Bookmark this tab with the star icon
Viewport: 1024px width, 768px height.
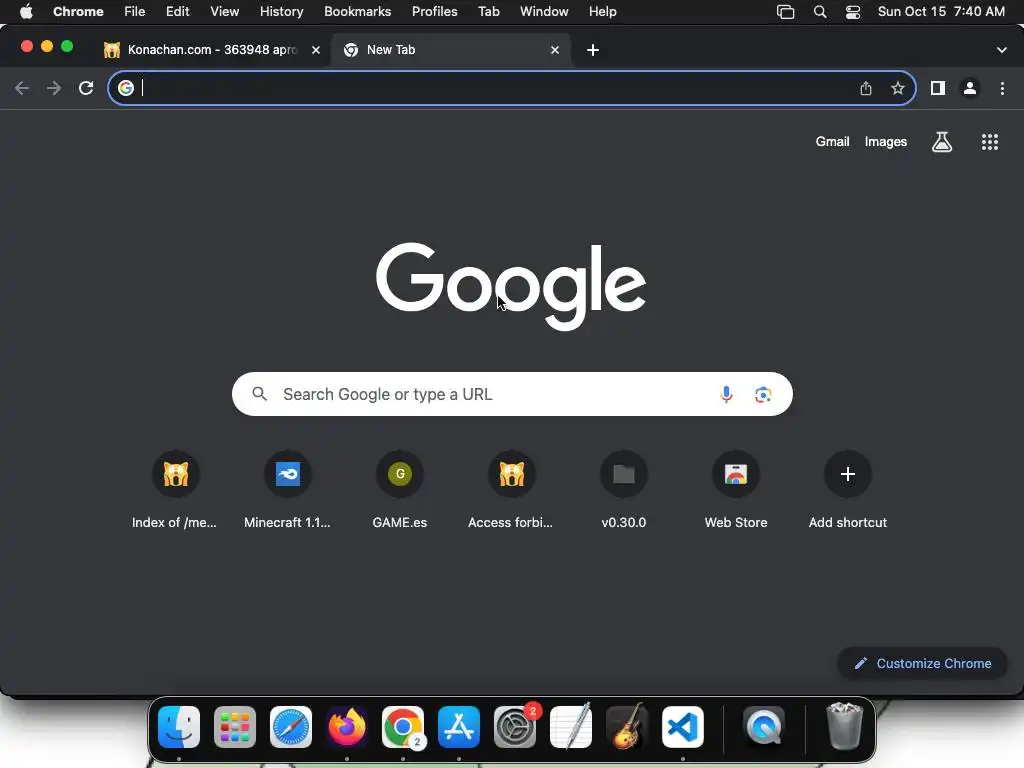pos(898,88)
